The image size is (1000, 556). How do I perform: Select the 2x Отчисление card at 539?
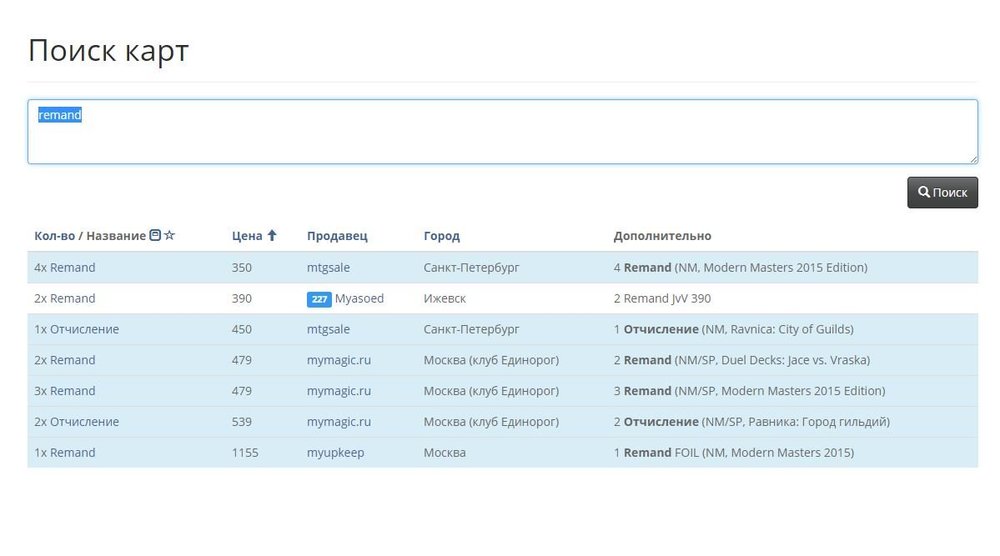[x=76, y=422]
